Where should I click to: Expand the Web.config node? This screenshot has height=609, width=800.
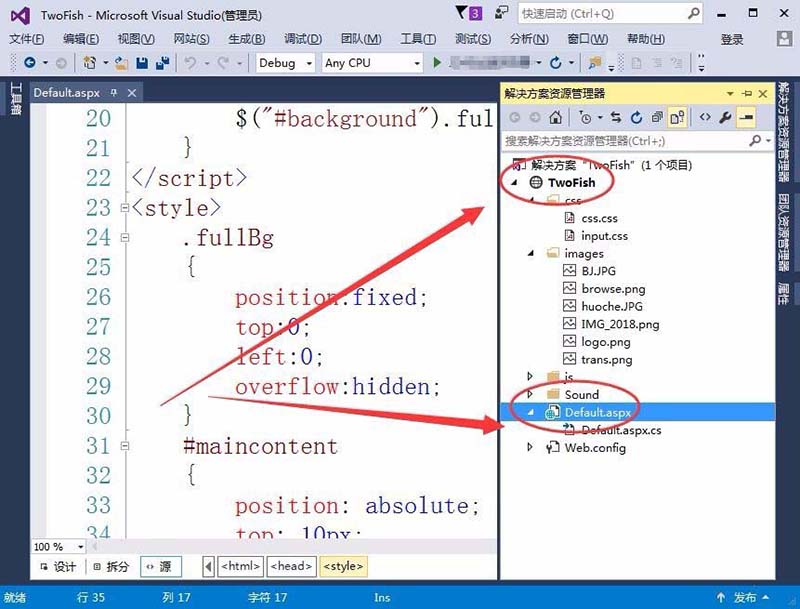click(530, 447)
